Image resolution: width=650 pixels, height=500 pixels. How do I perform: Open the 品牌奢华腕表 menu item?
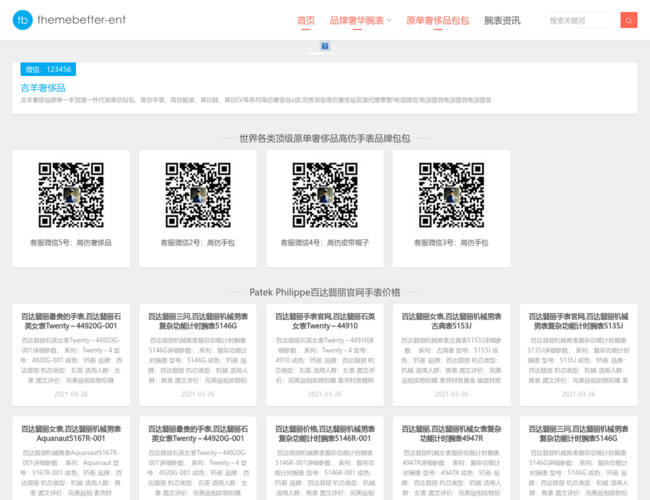point(357,20)
